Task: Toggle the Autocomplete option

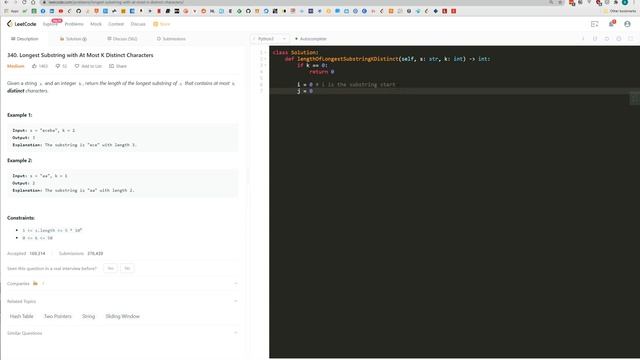Action: 311,39
